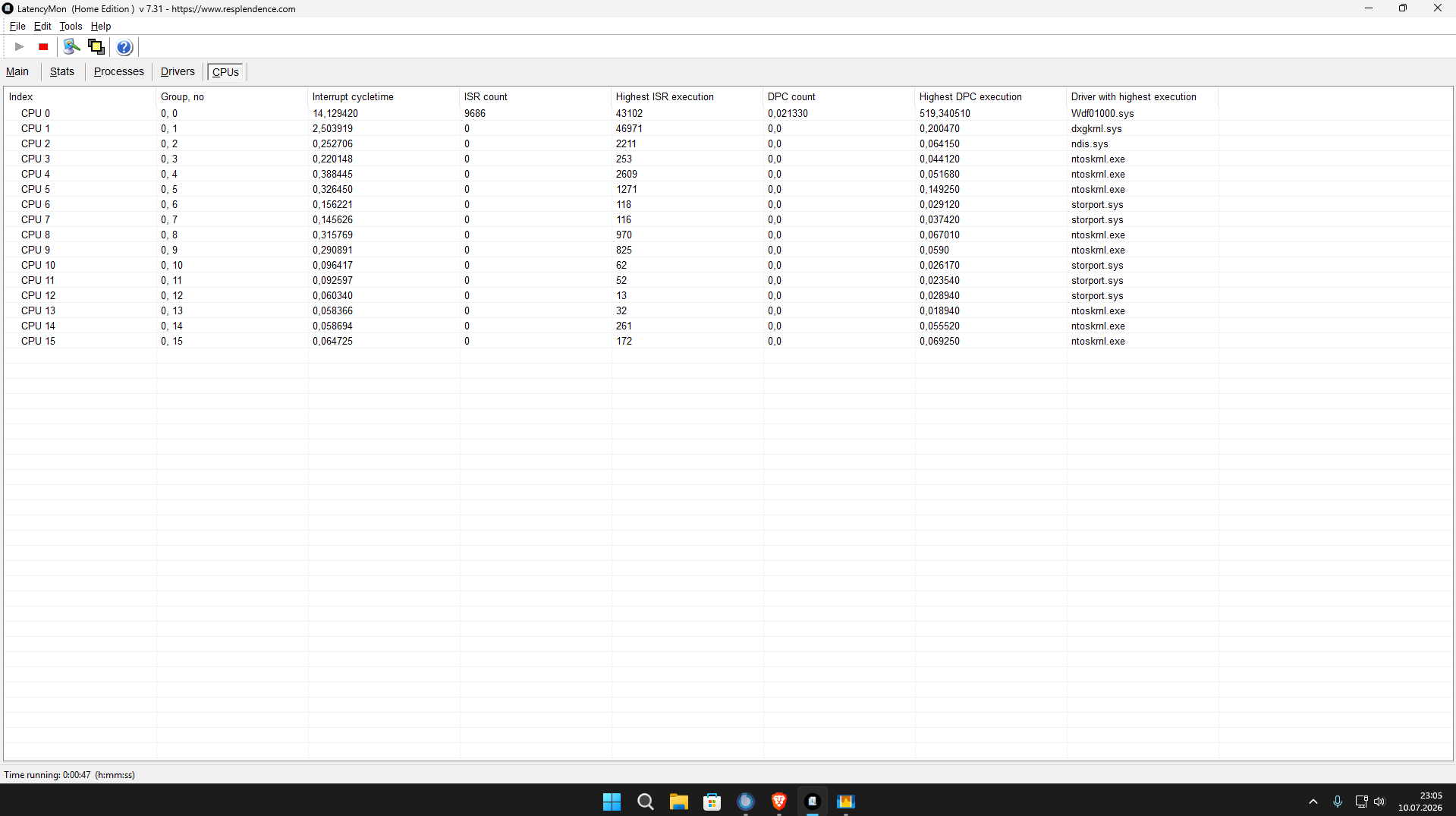Sort by Interrupt cycletime column header
The width and height of the screenshot is (1456, 816).
tap(384, 96)
